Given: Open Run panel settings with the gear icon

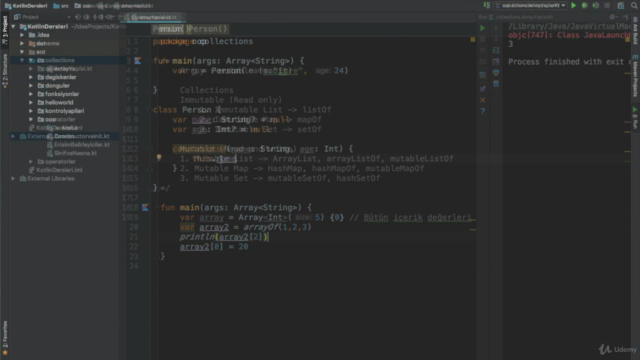Looking at the screenshot, I should [612, 17].
